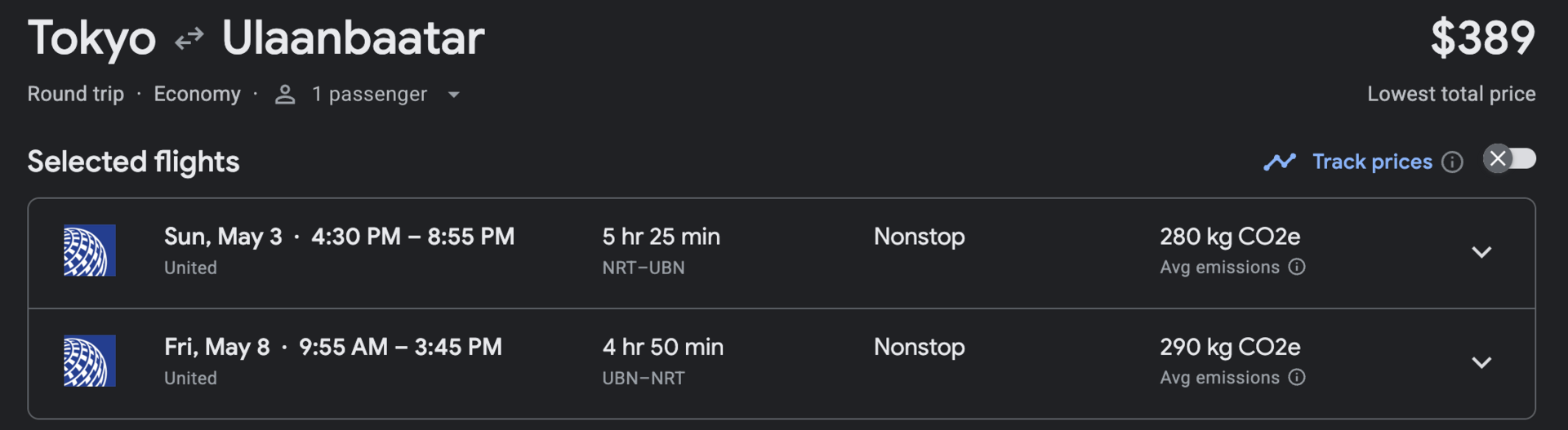Click the Economy class label

pyautogui.click(x=197, y=95)
